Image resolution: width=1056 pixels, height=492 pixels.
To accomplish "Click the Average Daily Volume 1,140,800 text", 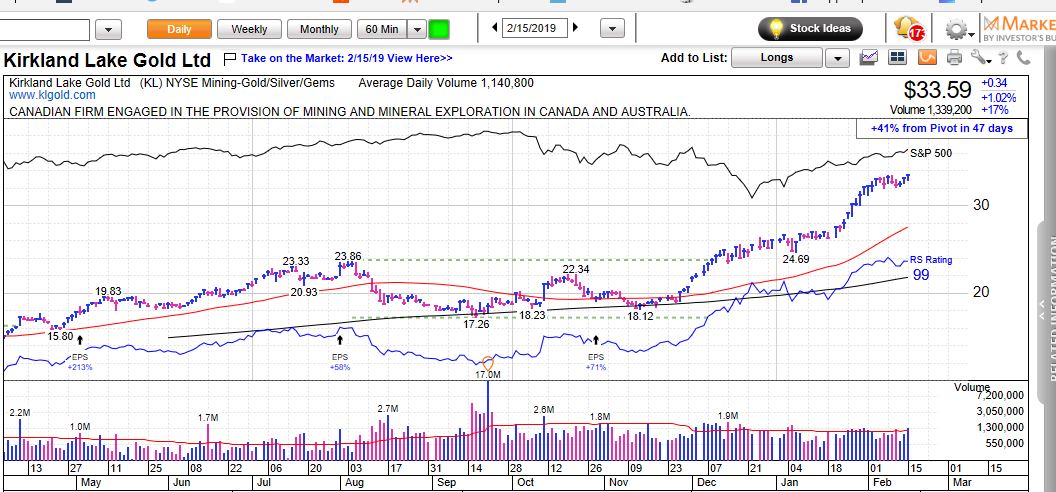I will 446,83.
